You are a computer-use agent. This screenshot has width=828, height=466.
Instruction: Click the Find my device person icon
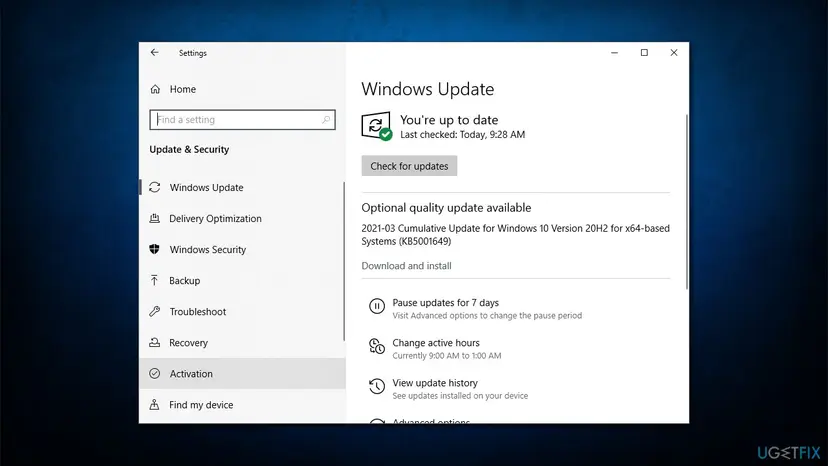click(154, 405)
